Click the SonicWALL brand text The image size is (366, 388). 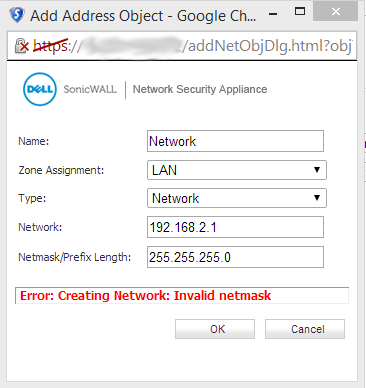pyautogui.click(x=90, y=89)
